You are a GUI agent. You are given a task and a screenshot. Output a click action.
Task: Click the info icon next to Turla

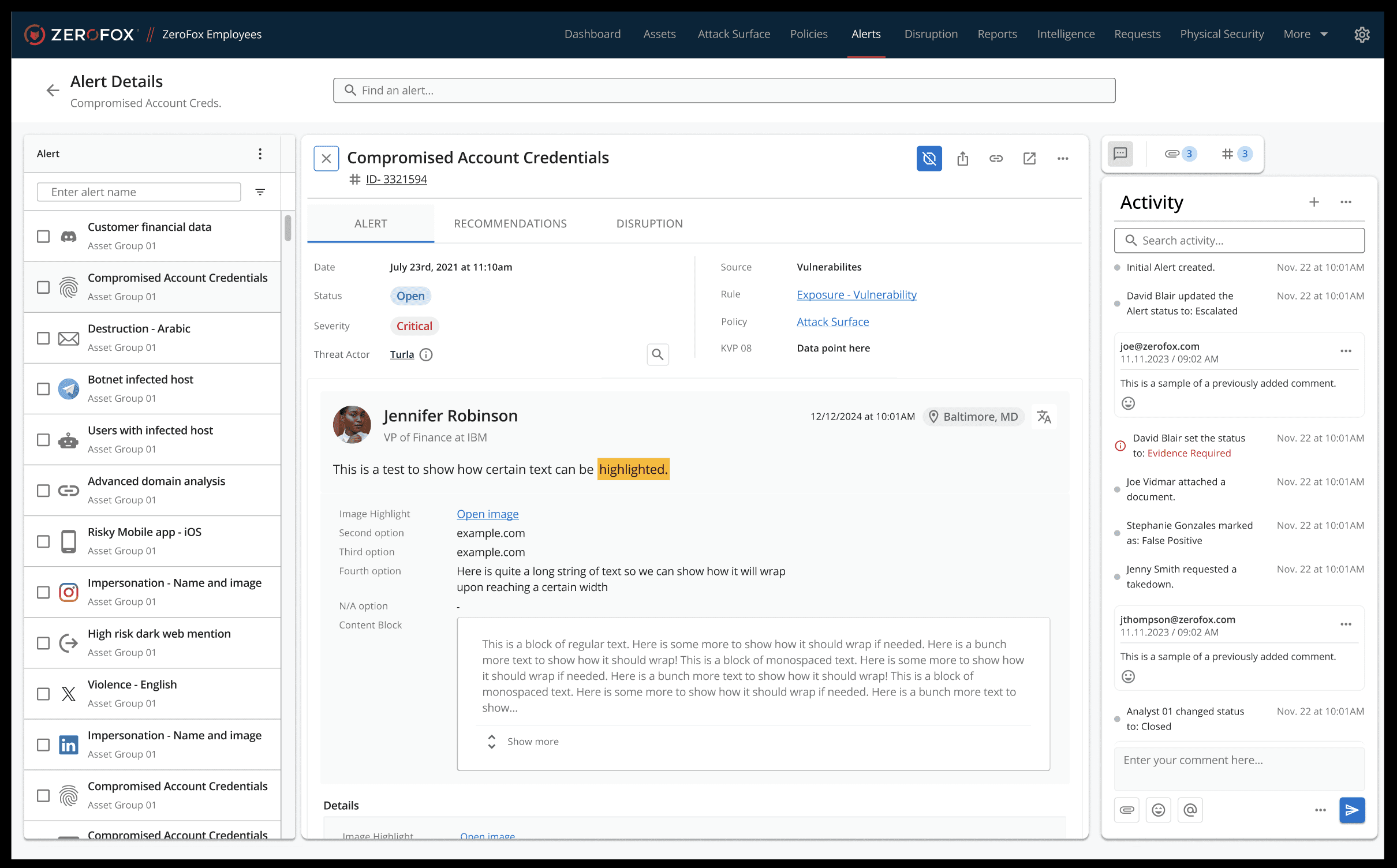[x=426, y=354]
